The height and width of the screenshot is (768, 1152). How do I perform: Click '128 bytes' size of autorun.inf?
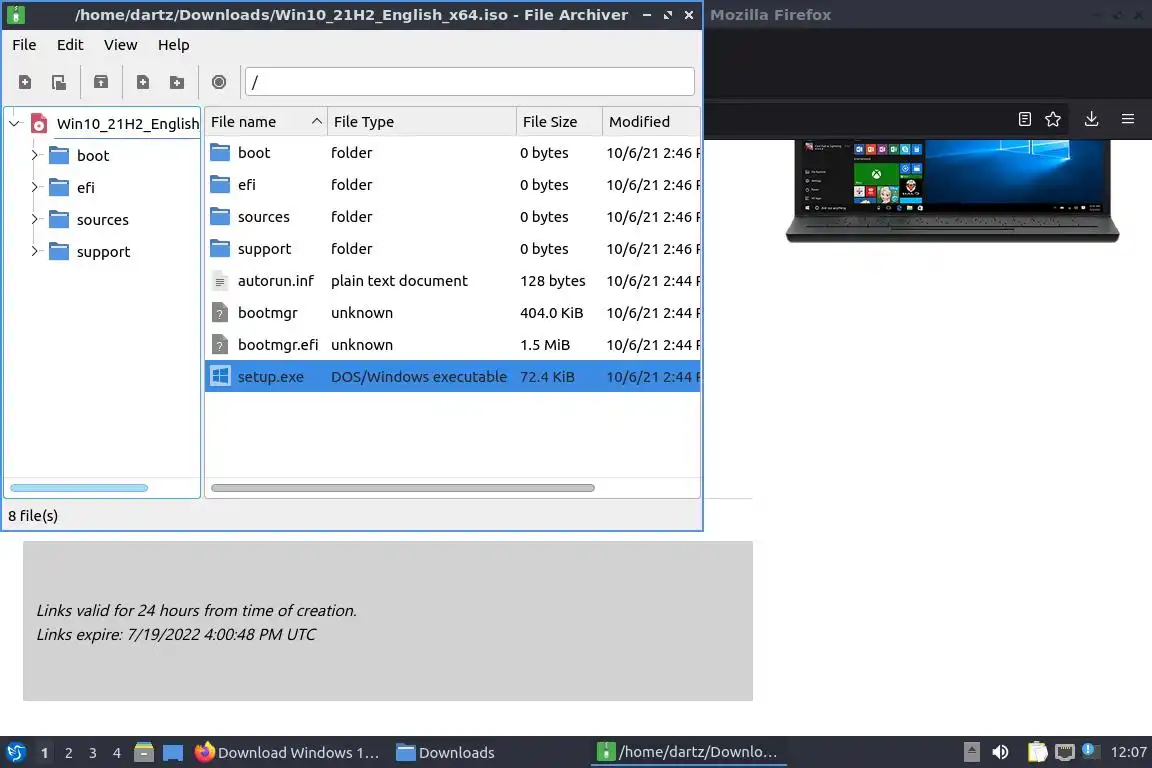(552, 281)
